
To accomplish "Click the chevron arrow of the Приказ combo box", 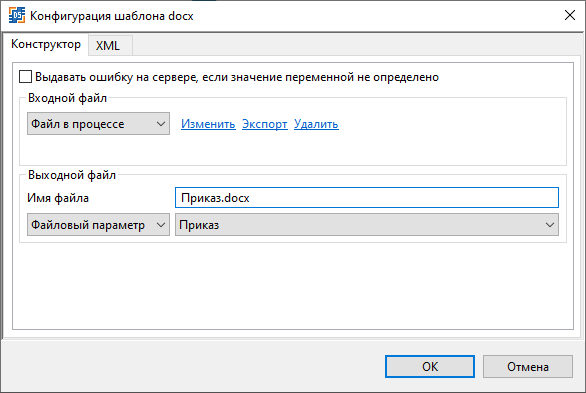I will tap(550, 225).
